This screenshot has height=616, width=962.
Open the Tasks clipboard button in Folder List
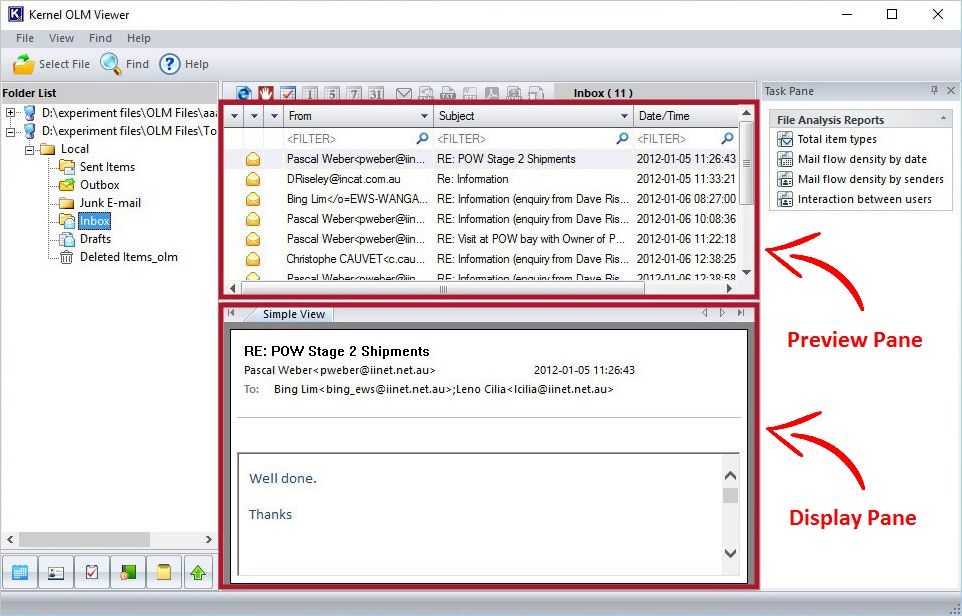[92, 572]
